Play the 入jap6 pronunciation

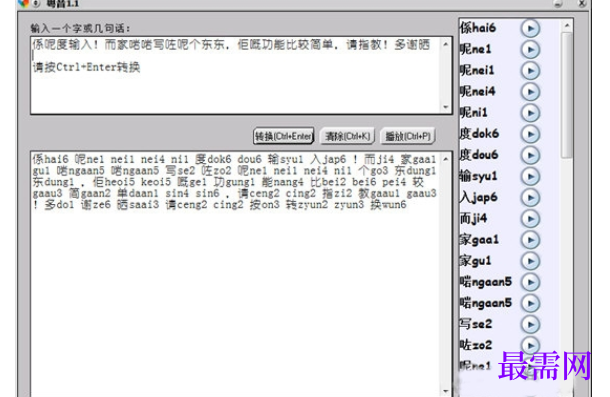tap(530, 197)
